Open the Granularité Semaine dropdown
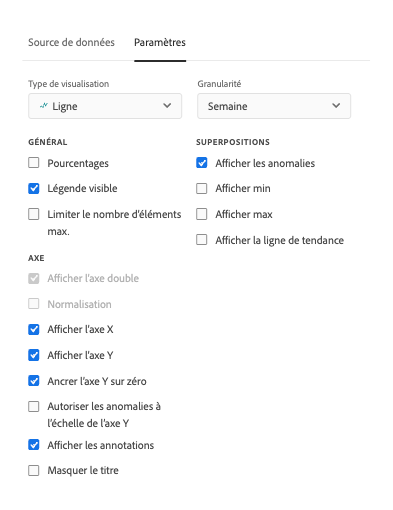393x510 pixels. [274, 106]
